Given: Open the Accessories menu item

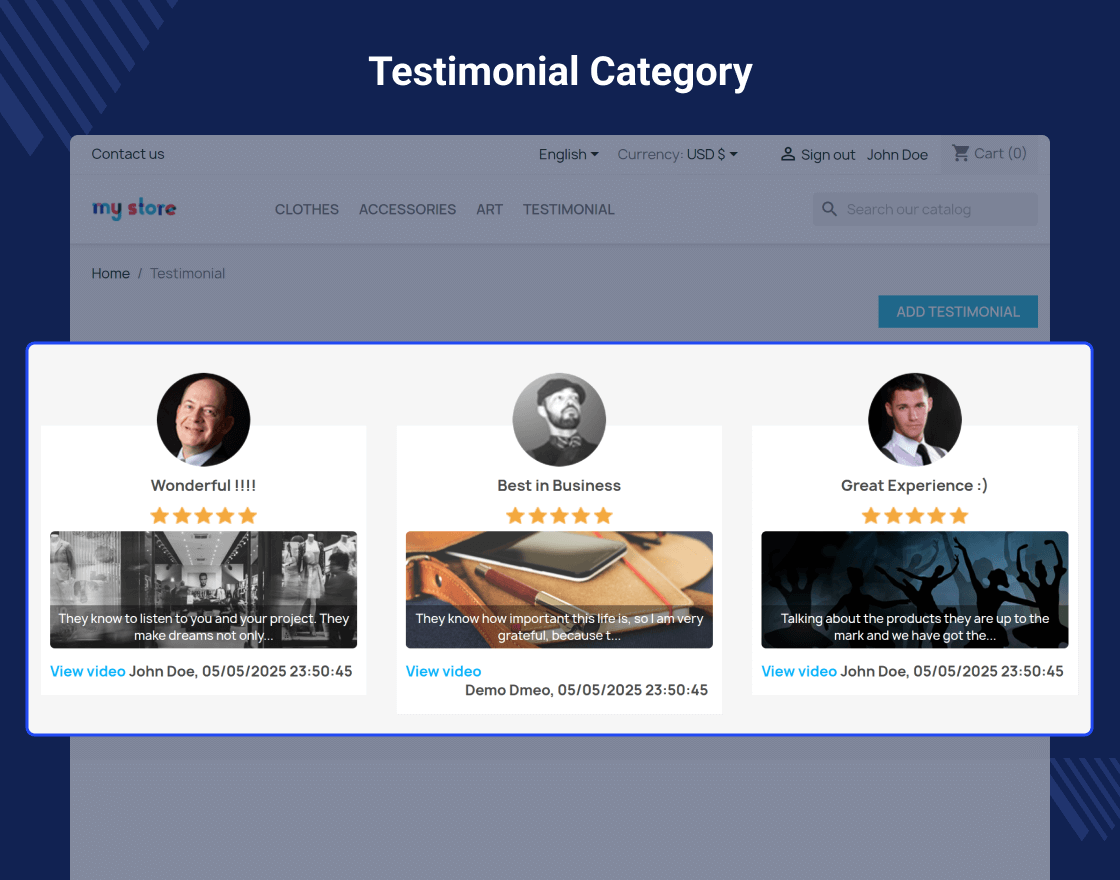Looking at the screenshot, I should pos(407,209).
